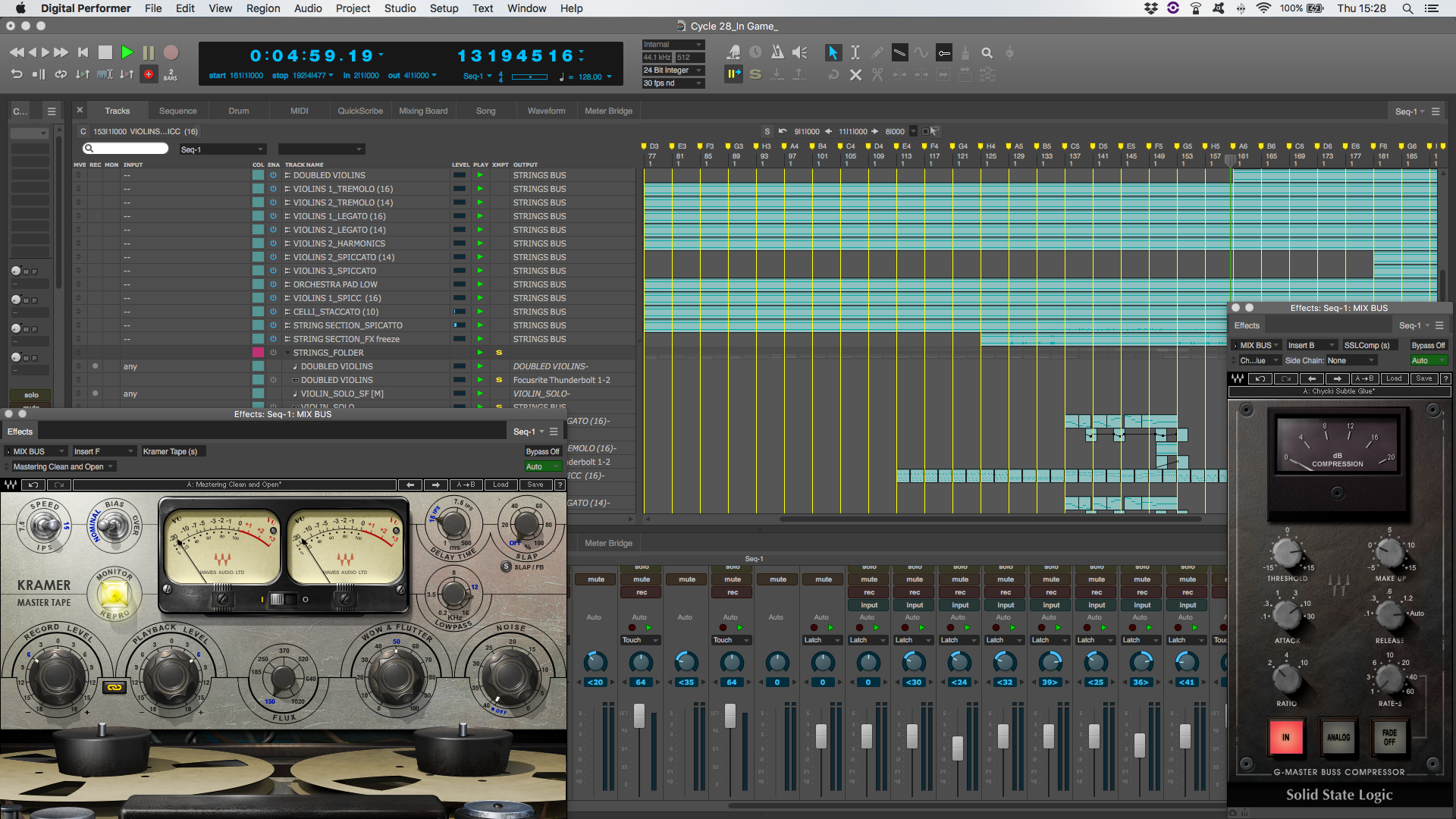Select the STRINGS_FOLDER track name

coord(328,353)
